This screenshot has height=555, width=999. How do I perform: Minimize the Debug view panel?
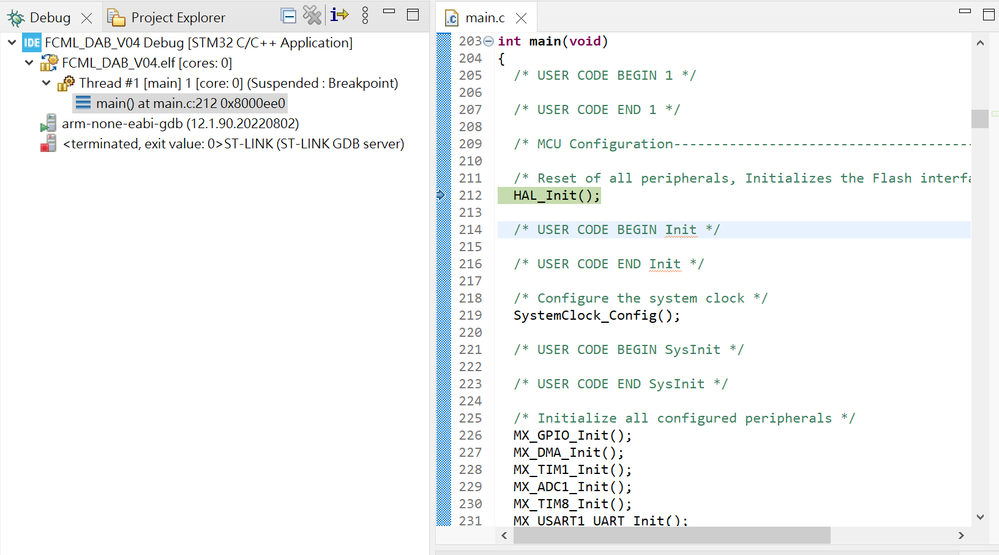(389, 11)
